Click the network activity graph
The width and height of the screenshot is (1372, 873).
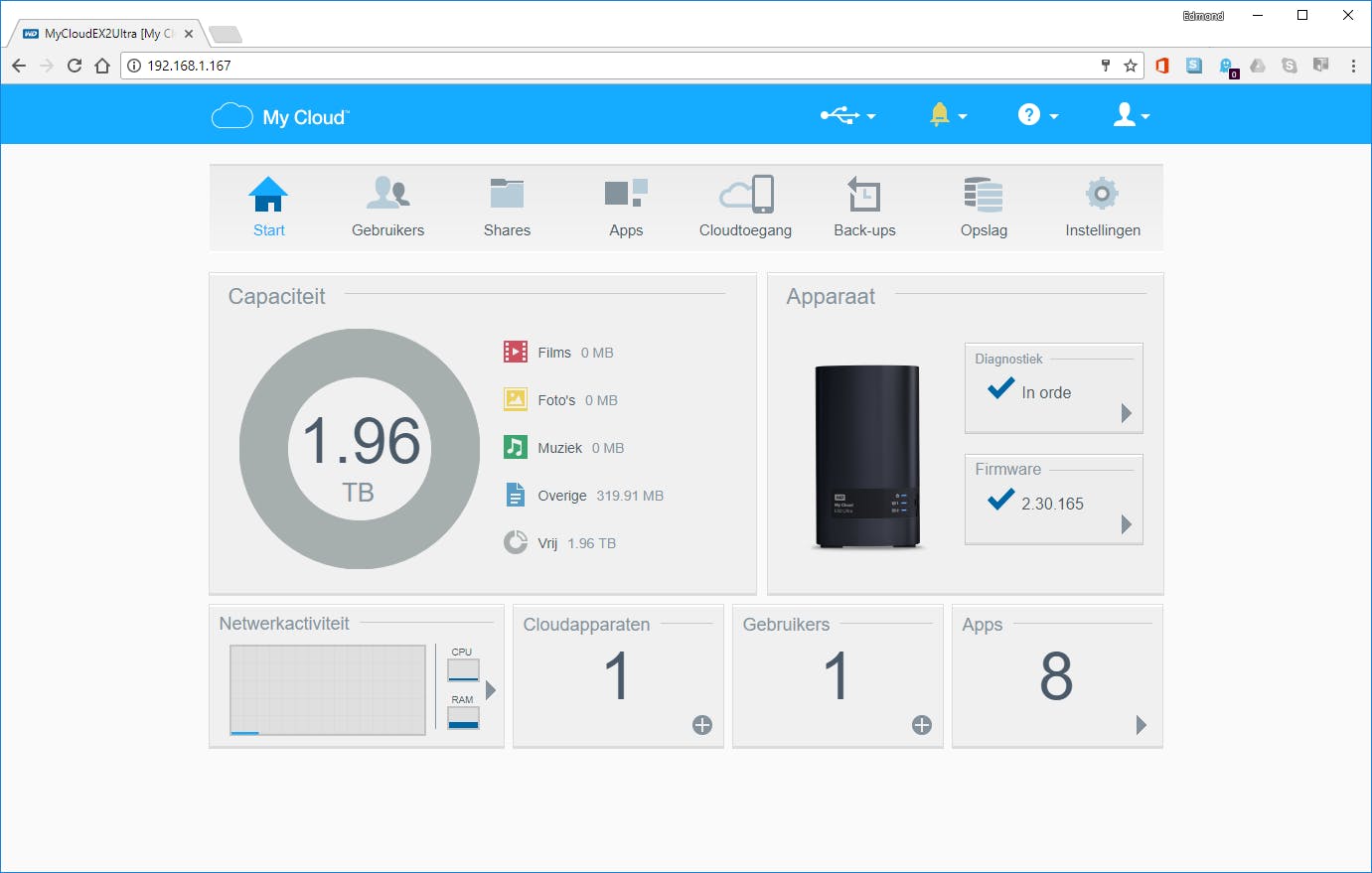pos(328,690)
